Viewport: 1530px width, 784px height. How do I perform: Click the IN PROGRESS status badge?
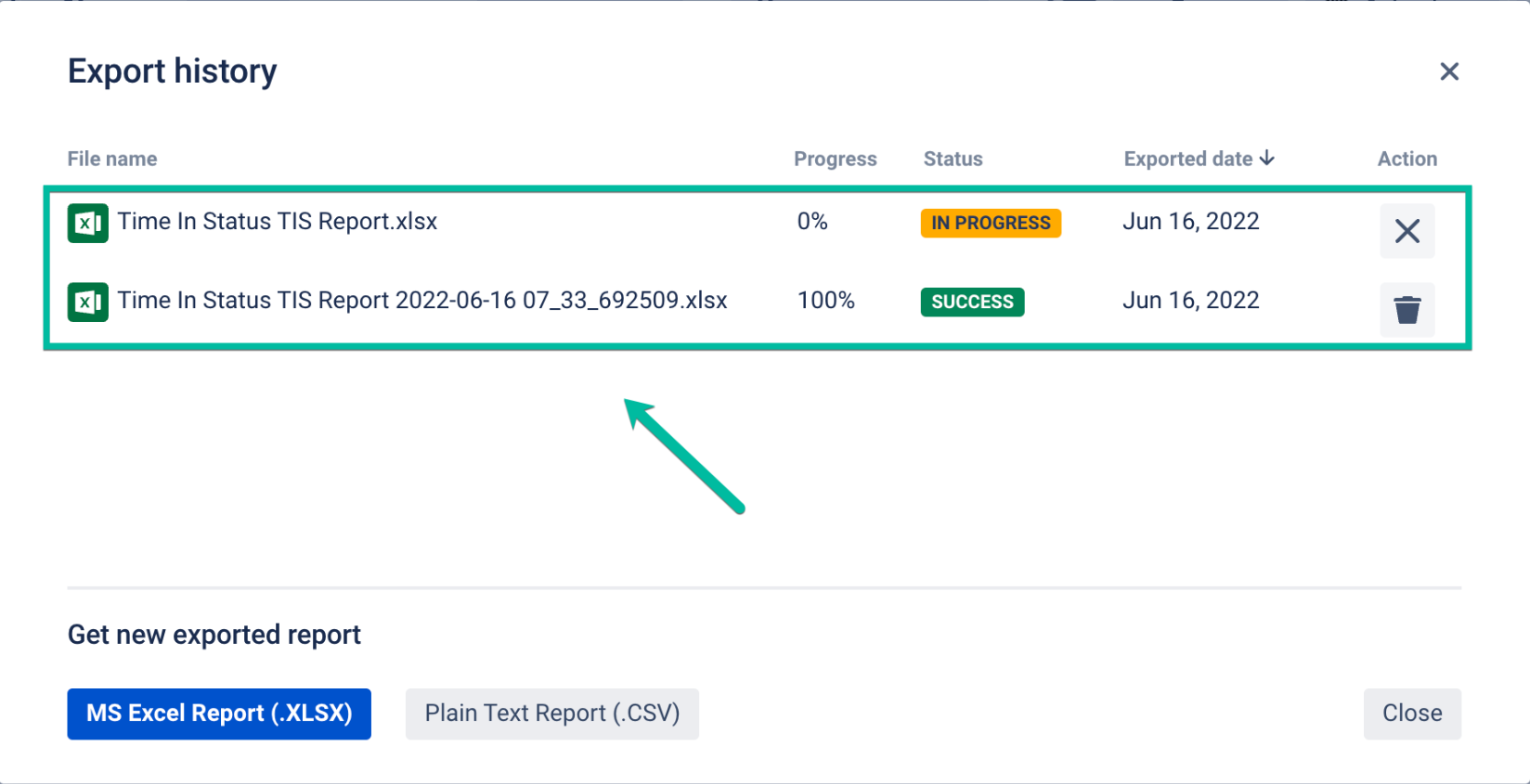tap(991, 223)
